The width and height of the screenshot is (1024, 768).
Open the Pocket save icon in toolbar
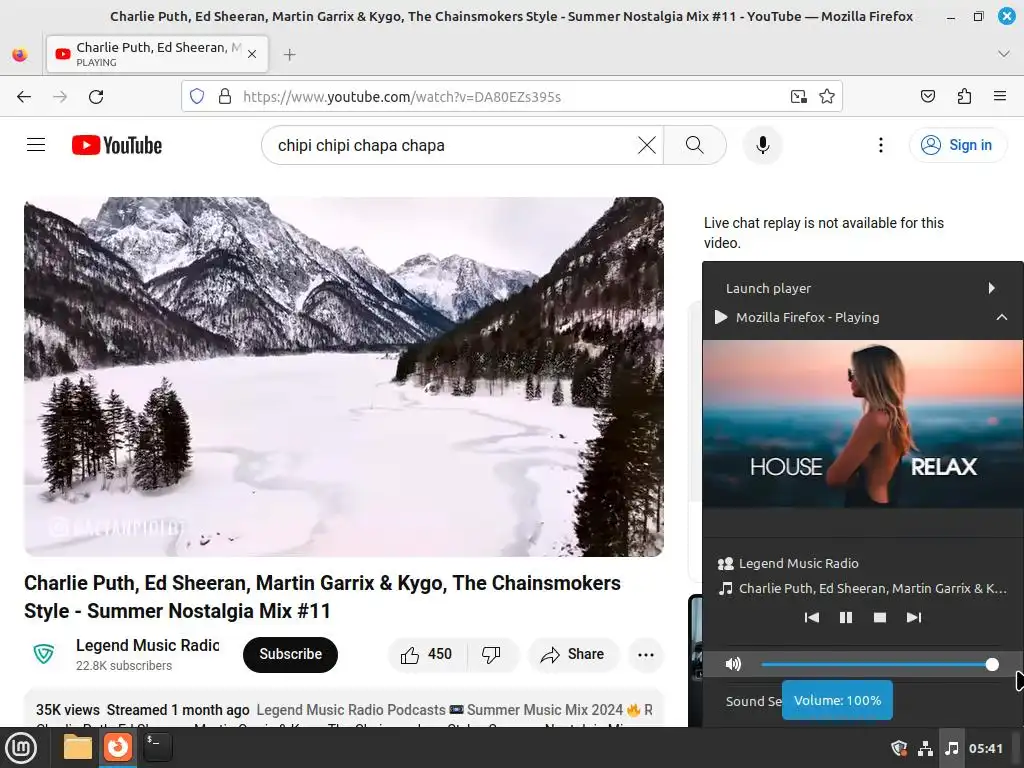point(927,97)
